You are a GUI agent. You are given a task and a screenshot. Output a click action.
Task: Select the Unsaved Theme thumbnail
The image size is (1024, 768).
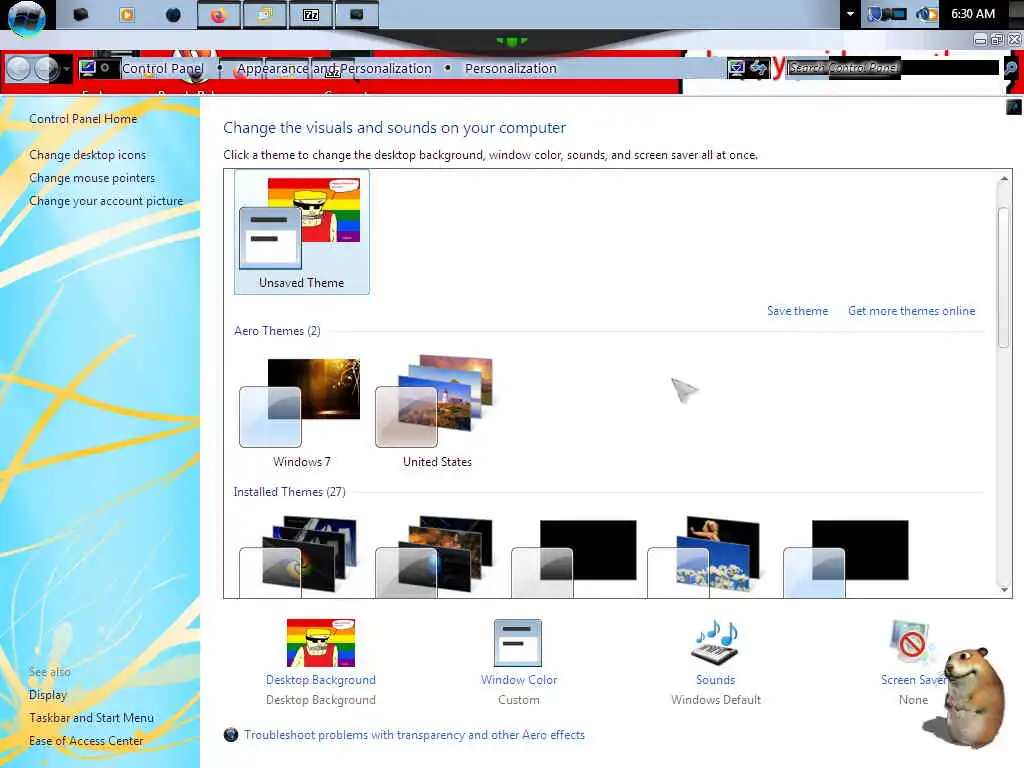[302, 232]
